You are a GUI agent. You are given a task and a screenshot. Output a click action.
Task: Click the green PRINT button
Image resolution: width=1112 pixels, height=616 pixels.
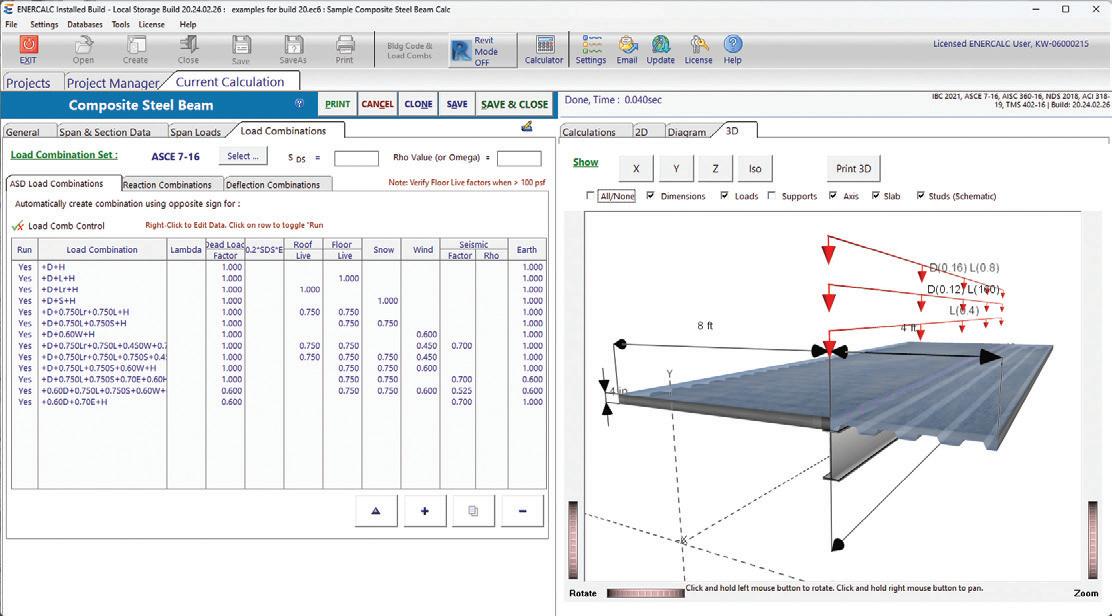point(338,104)
